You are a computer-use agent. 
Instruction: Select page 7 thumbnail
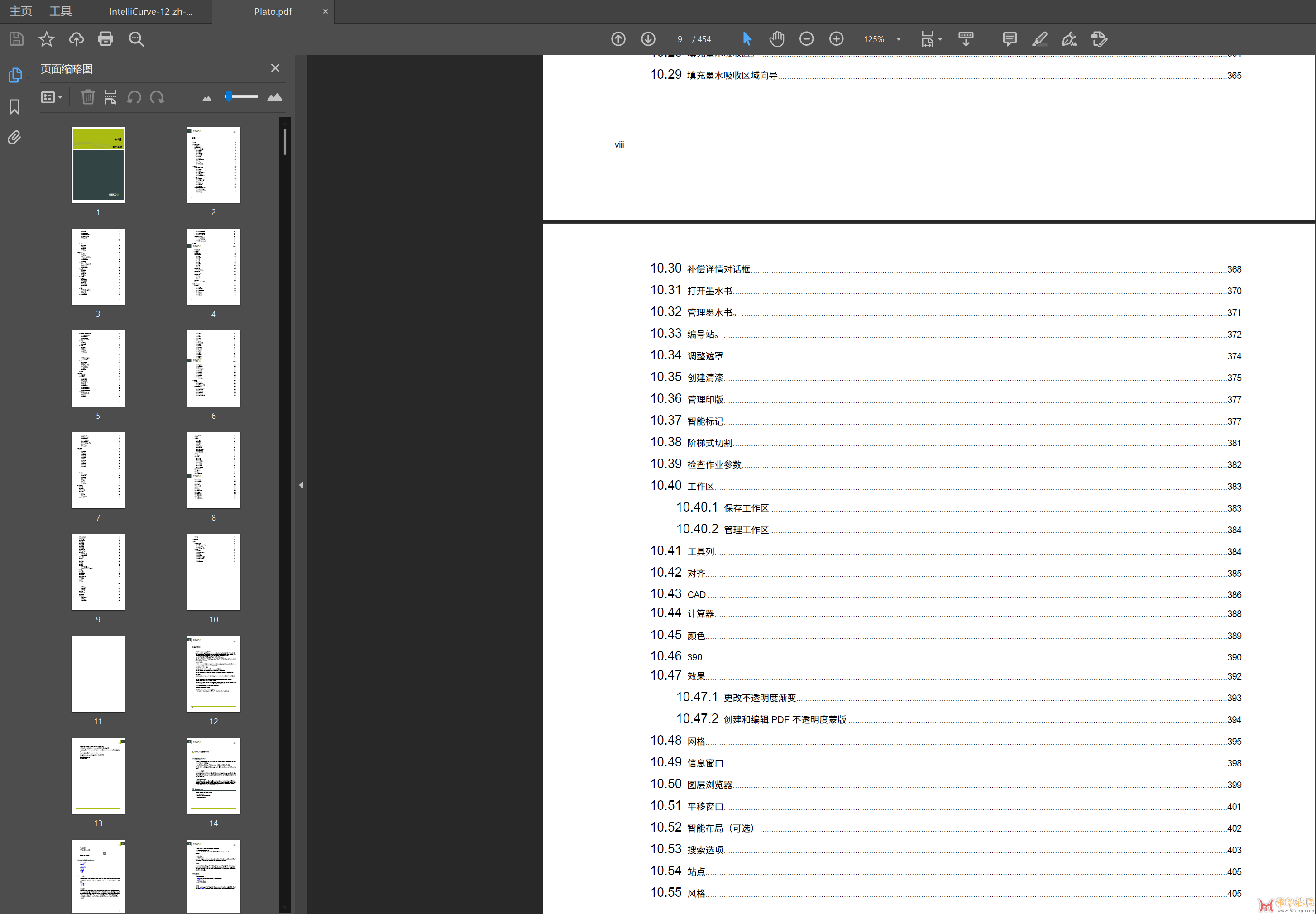pos(98,470)
